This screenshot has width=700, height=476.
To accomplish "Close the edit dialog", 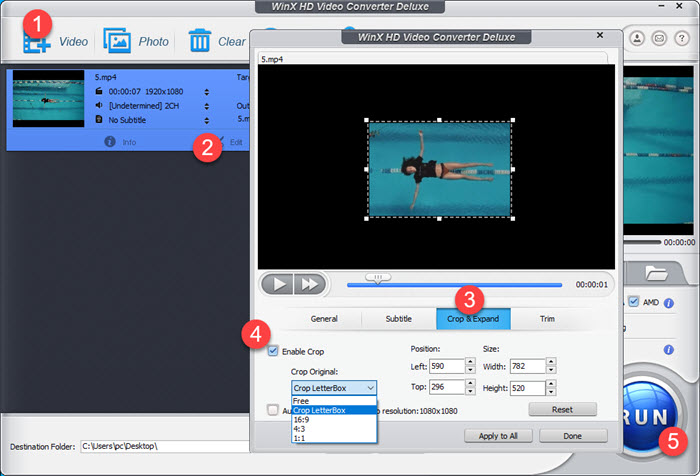I will [600, 35].
